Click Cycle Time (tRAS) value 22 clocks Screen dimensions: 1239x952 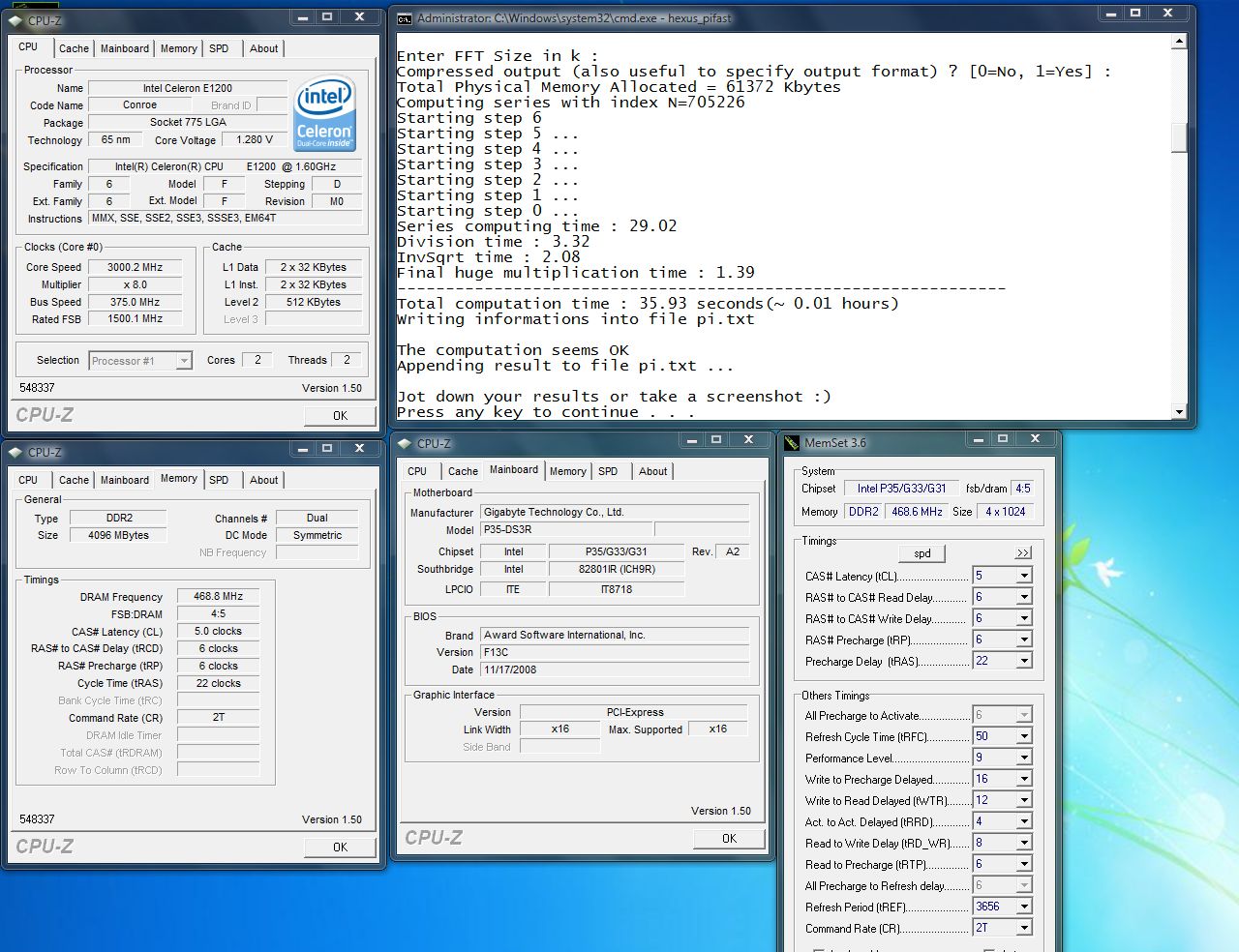click(x=218, y=683)
